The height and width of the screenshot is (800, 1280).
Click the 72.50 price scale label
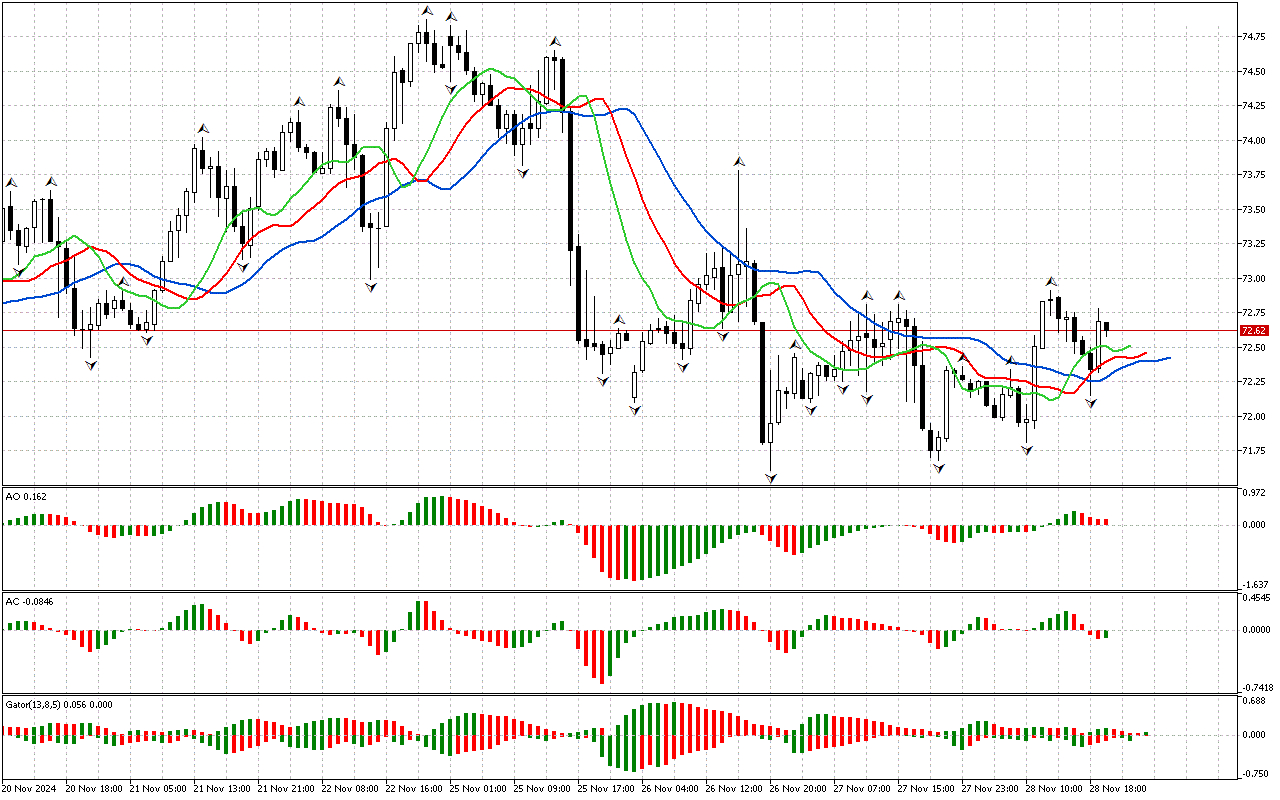(1253, 347)
